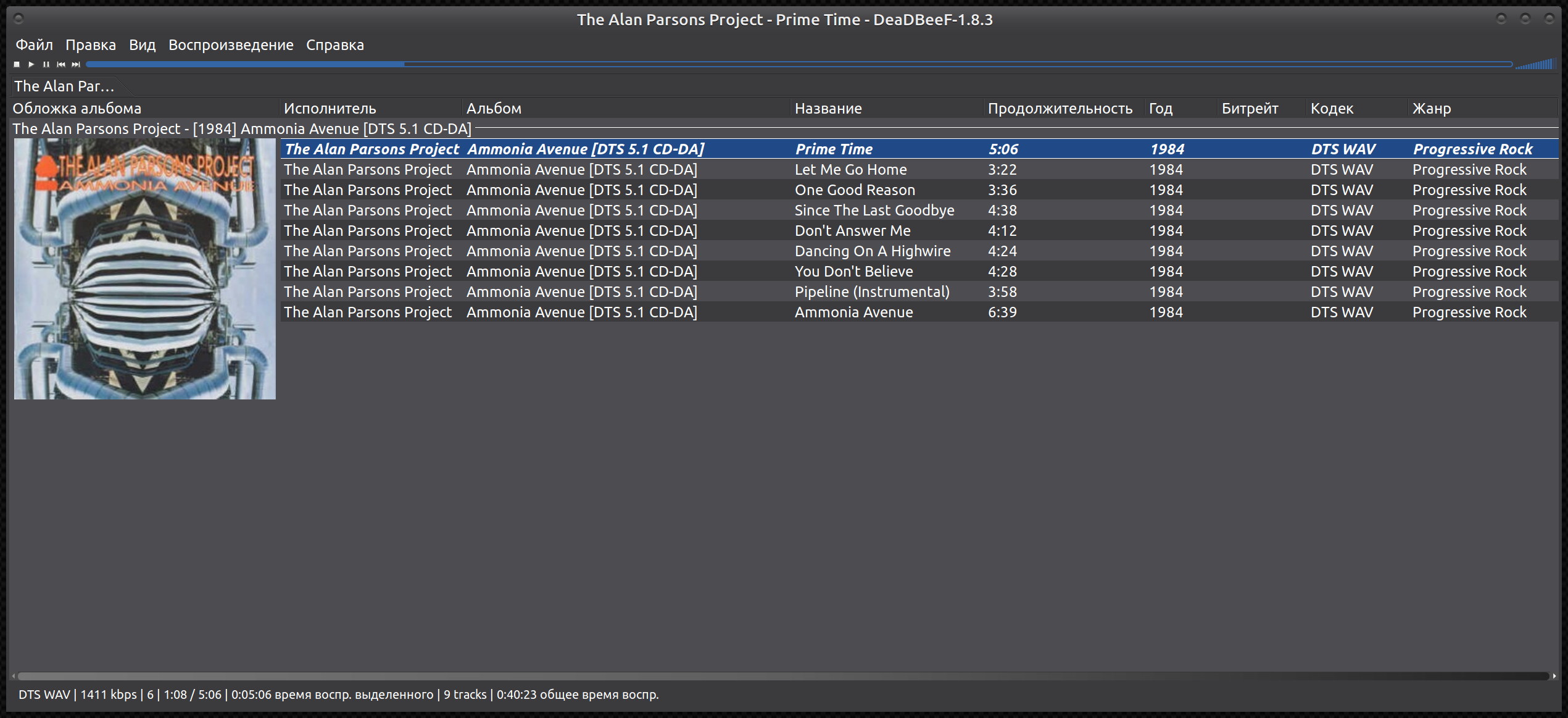Screen dimensions: 1568x718
Task: Select the track 'Don't Answer Me'
Action: [x=919, y=231]
